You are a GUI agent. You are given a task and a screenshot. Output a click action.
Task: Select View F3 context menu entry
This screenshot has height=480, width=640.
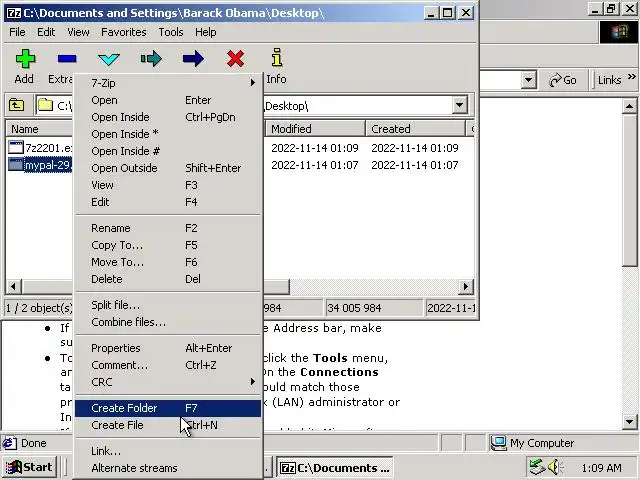[x=168, y=185]
